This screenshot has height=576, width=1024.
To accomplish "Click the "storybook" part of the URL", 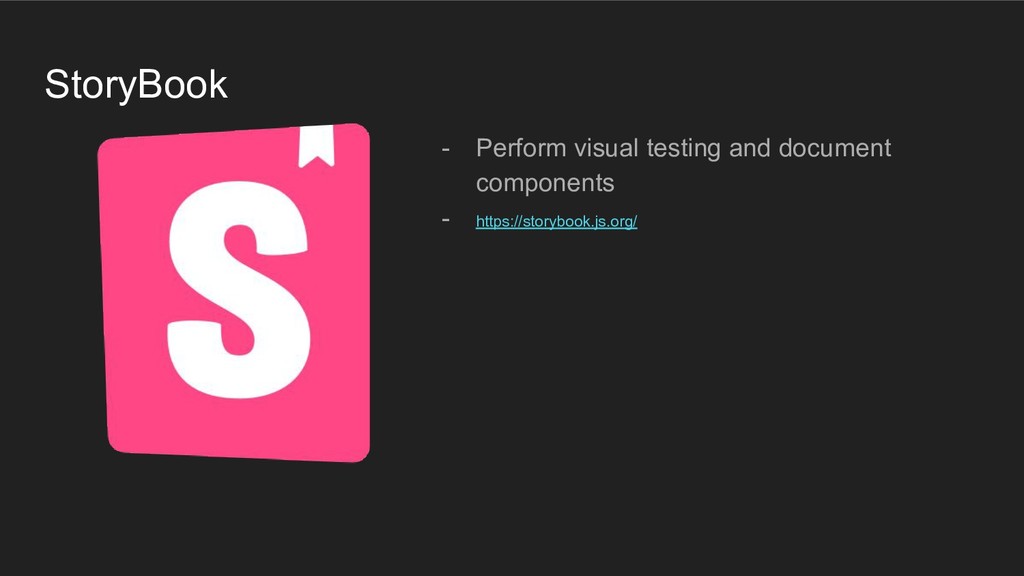I will [x=551, y=222].
